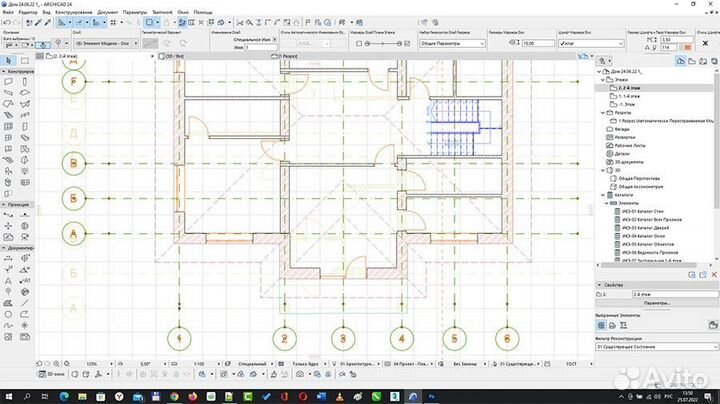Collapse the Этажи tree node
The width and height of the screenshot is (720, 404).
604,81
